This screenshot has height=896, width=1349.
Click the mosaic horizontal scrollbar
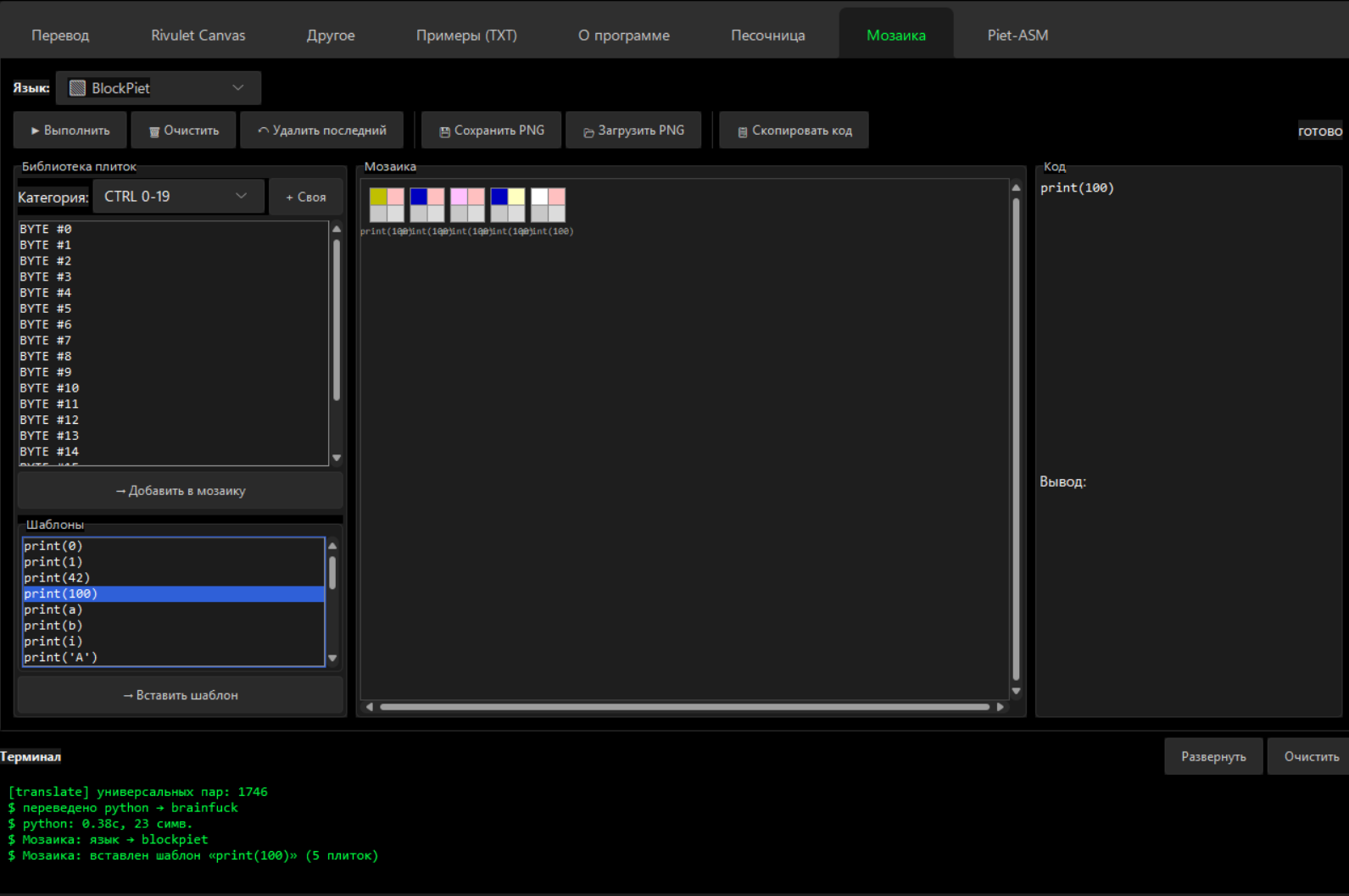[x=684, y=706]
